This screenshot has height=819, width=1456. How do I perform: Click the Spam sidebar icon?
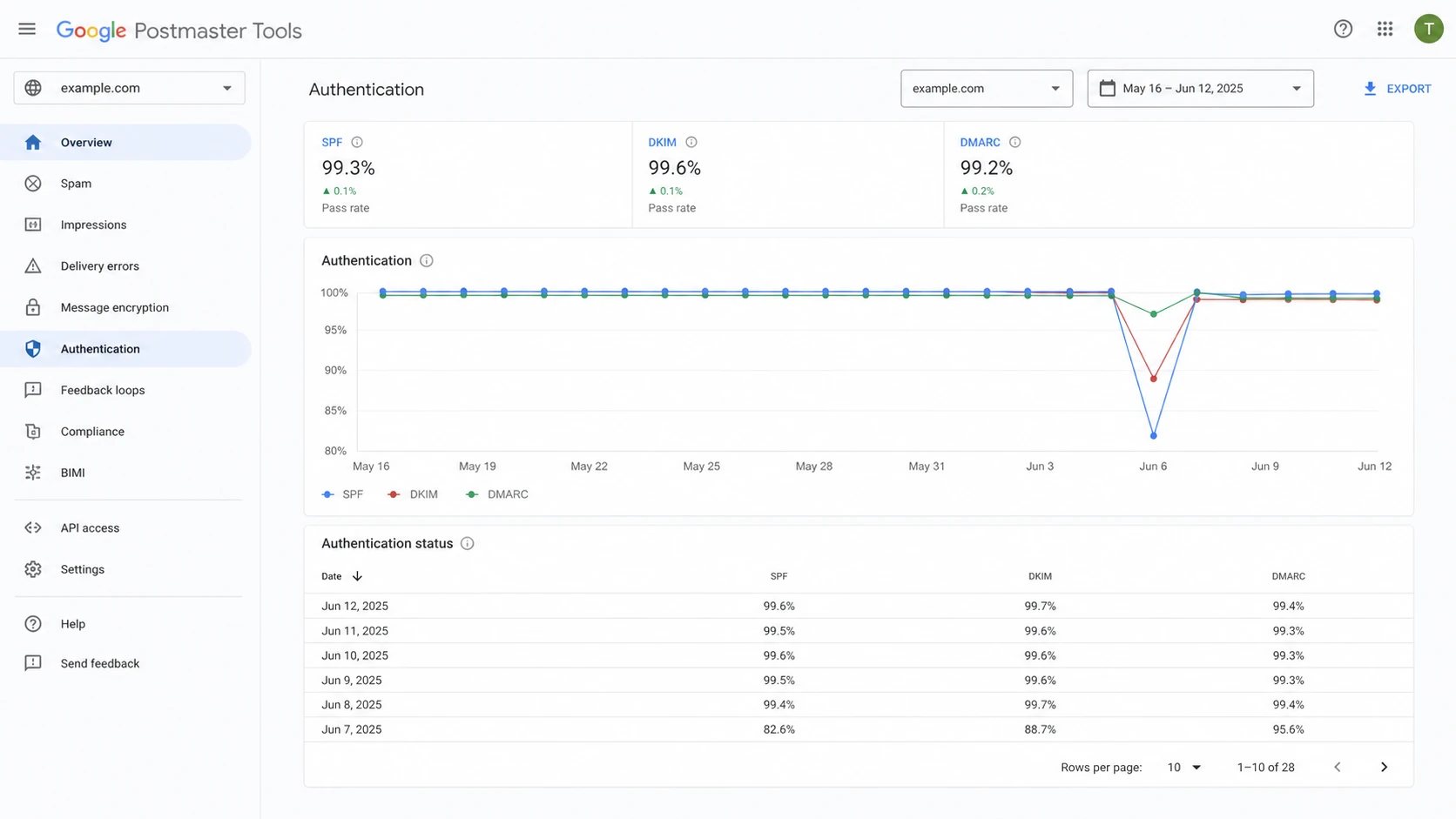click(33, 184)
